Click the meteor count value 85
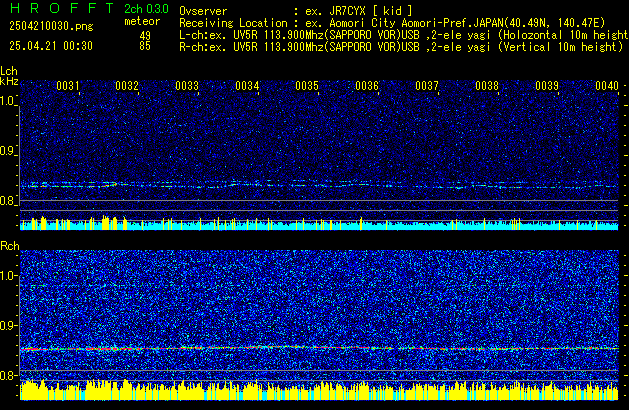Screen dimensions: 629x410 tap(145, 46)
